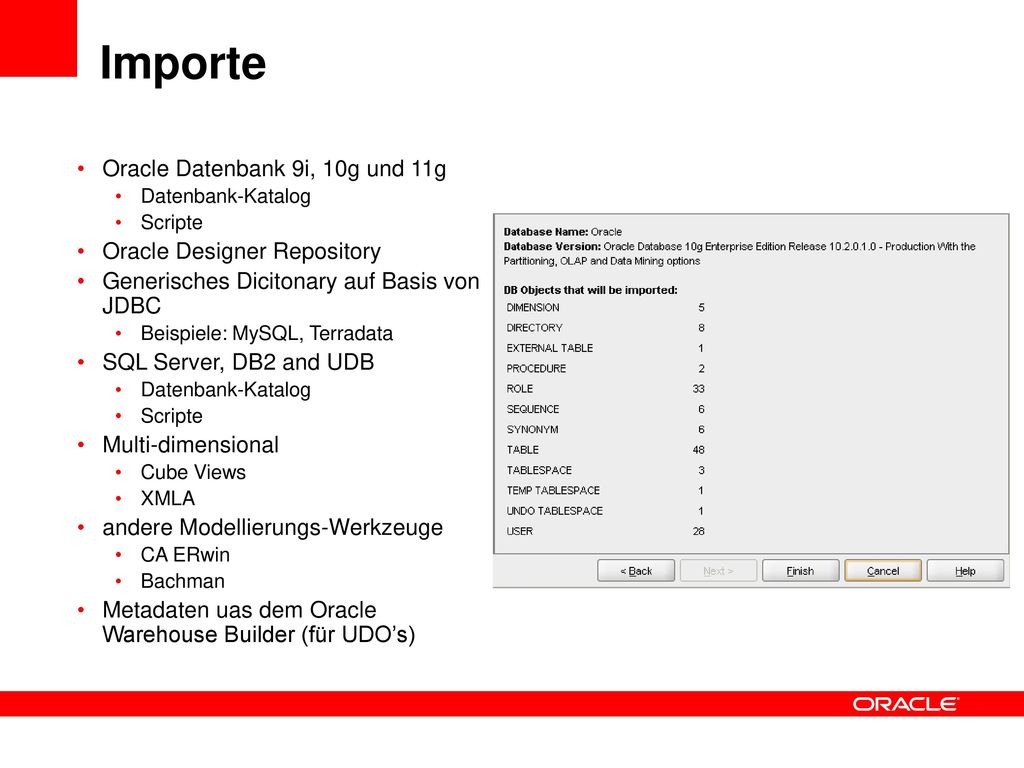1024x768 pixels.
Task: Select the USER row showing 28
Action: tap(605, 531)
